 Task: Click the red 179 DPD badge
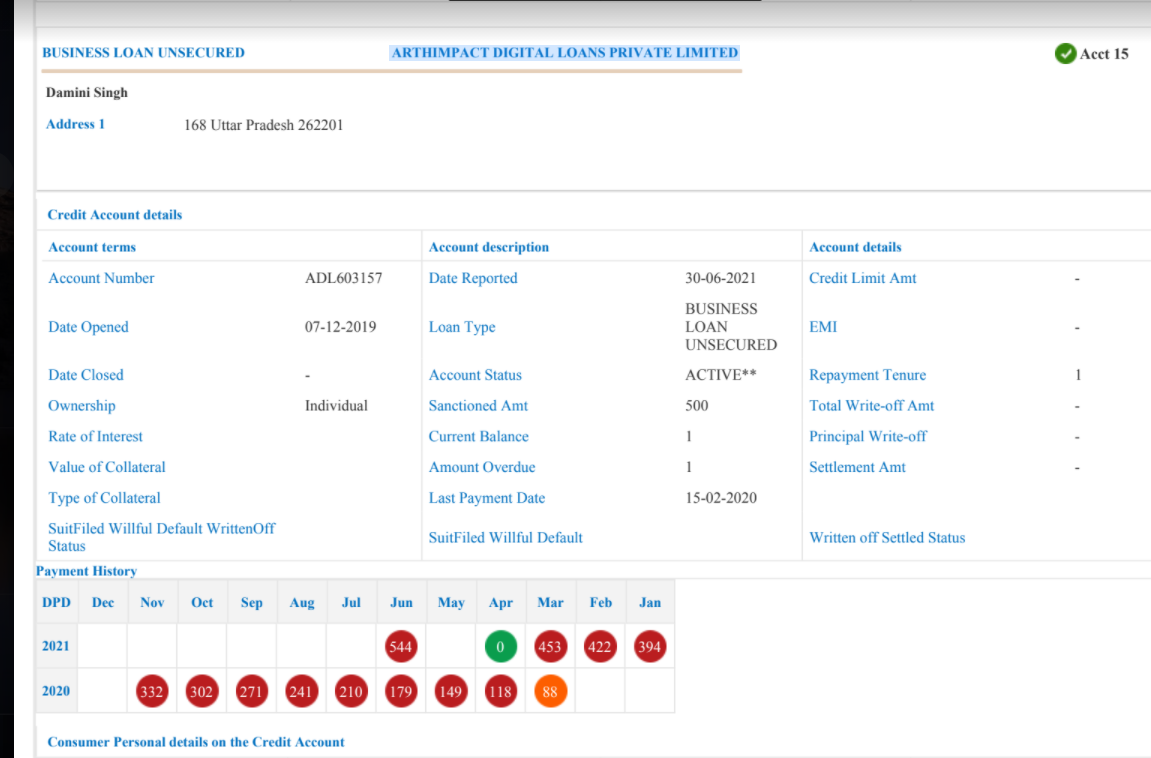coord(401,691)
